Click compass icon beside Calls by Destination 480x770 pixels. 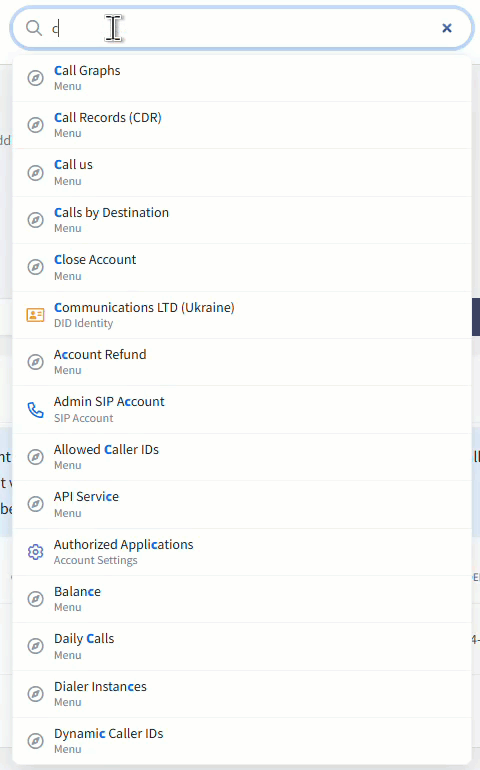click(x=35, y=220)
